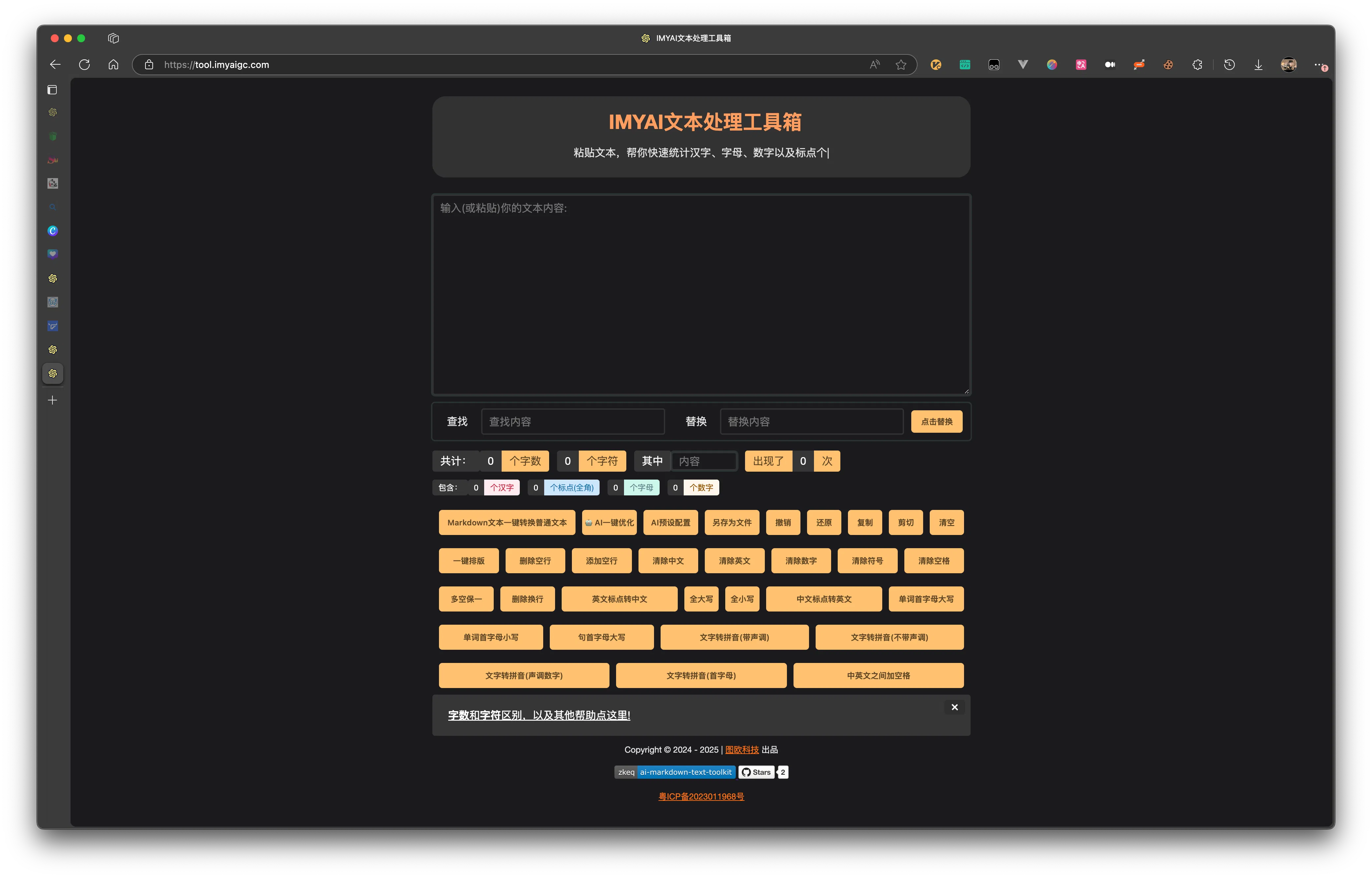Add this page to favorites with star

click(x=901, y=64)
